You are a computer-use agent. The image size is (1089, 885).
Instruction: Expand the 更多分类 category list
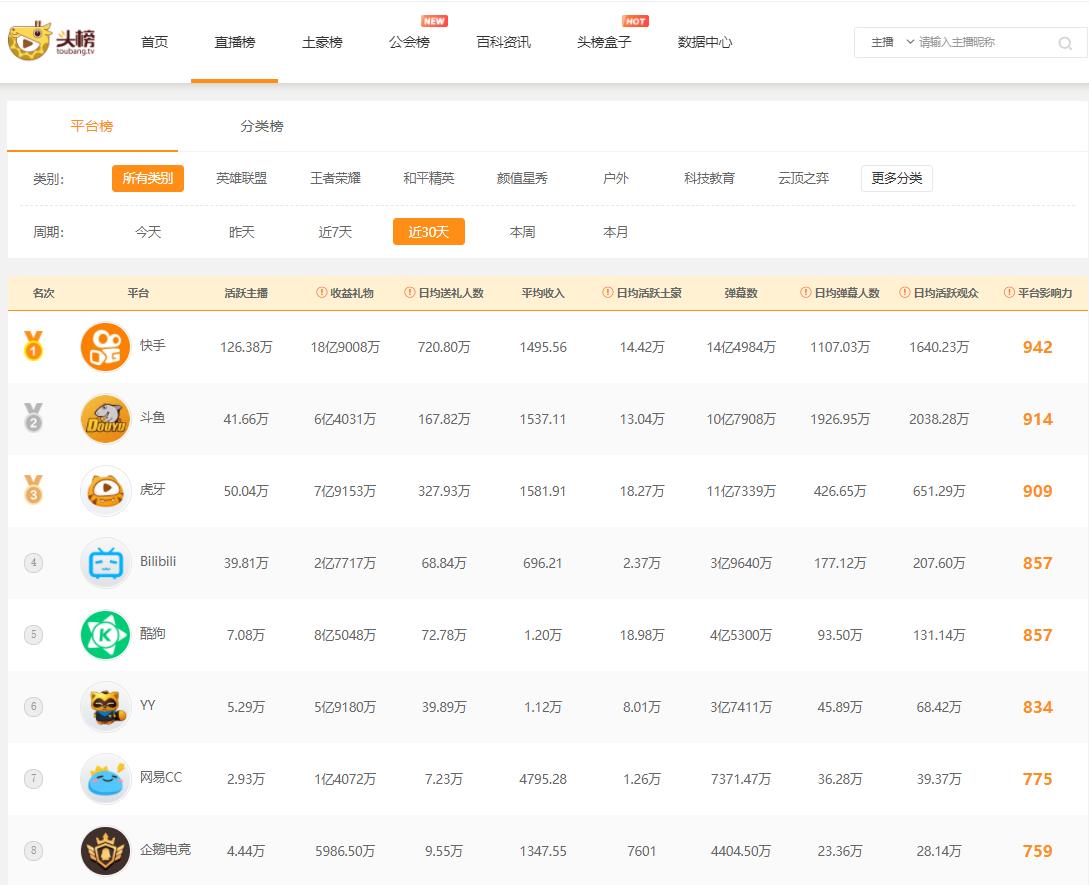(896, 179)
